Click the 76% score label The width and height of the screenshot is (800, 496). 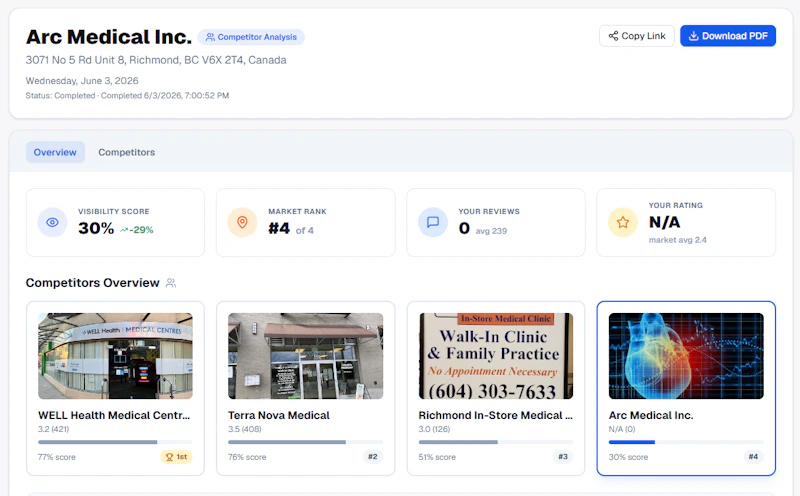247,457
